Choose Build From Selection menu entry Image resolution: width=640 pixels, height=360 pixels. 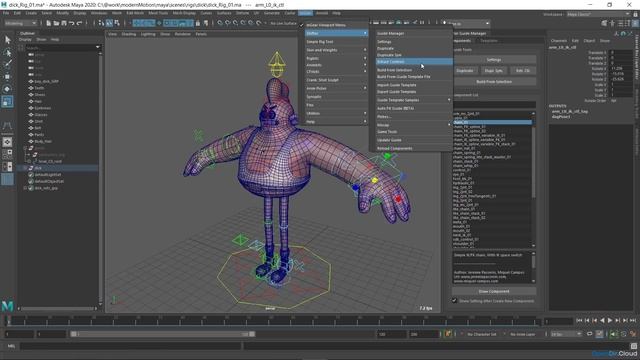413,70
